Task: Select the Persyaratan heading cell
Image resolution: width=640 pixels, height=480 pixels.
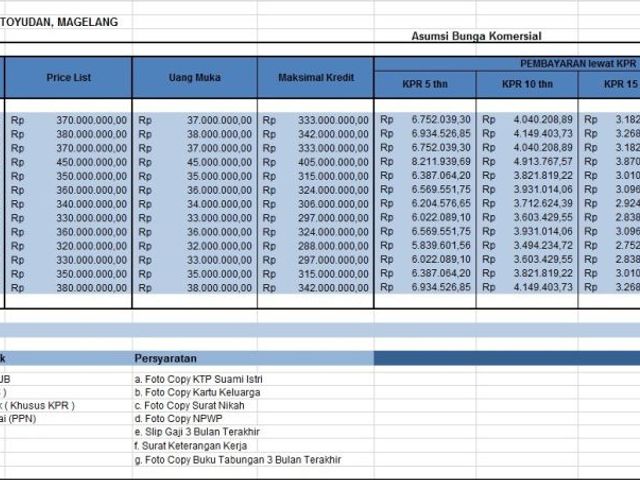Action: (x=166, y=358)
